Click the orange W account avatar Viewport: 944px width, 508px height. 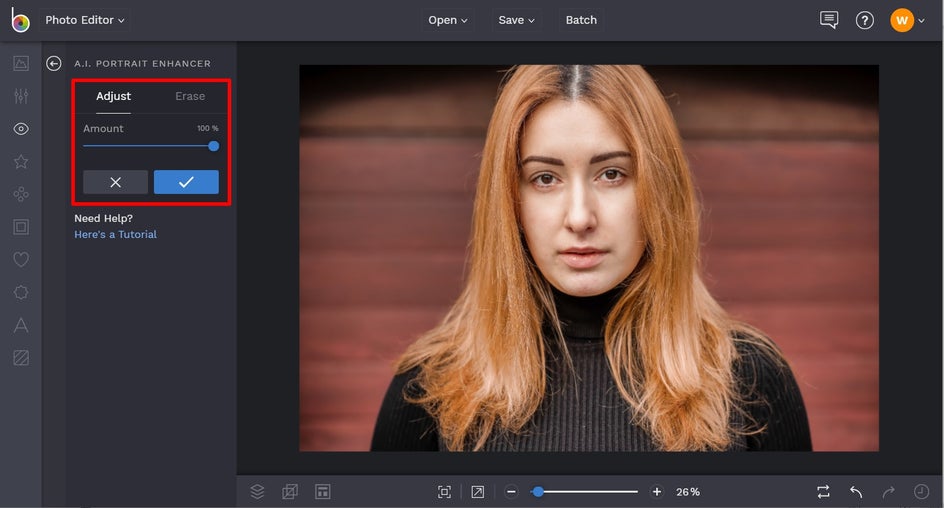pos(902,20)
